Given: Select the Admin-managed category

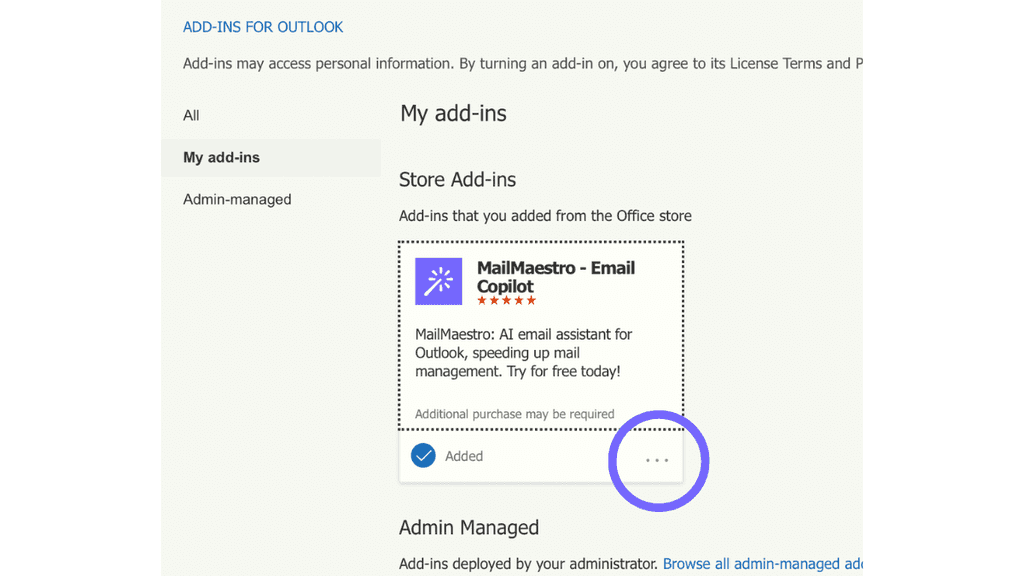Looking at the screenshot, I should click(x=237, y=199).
